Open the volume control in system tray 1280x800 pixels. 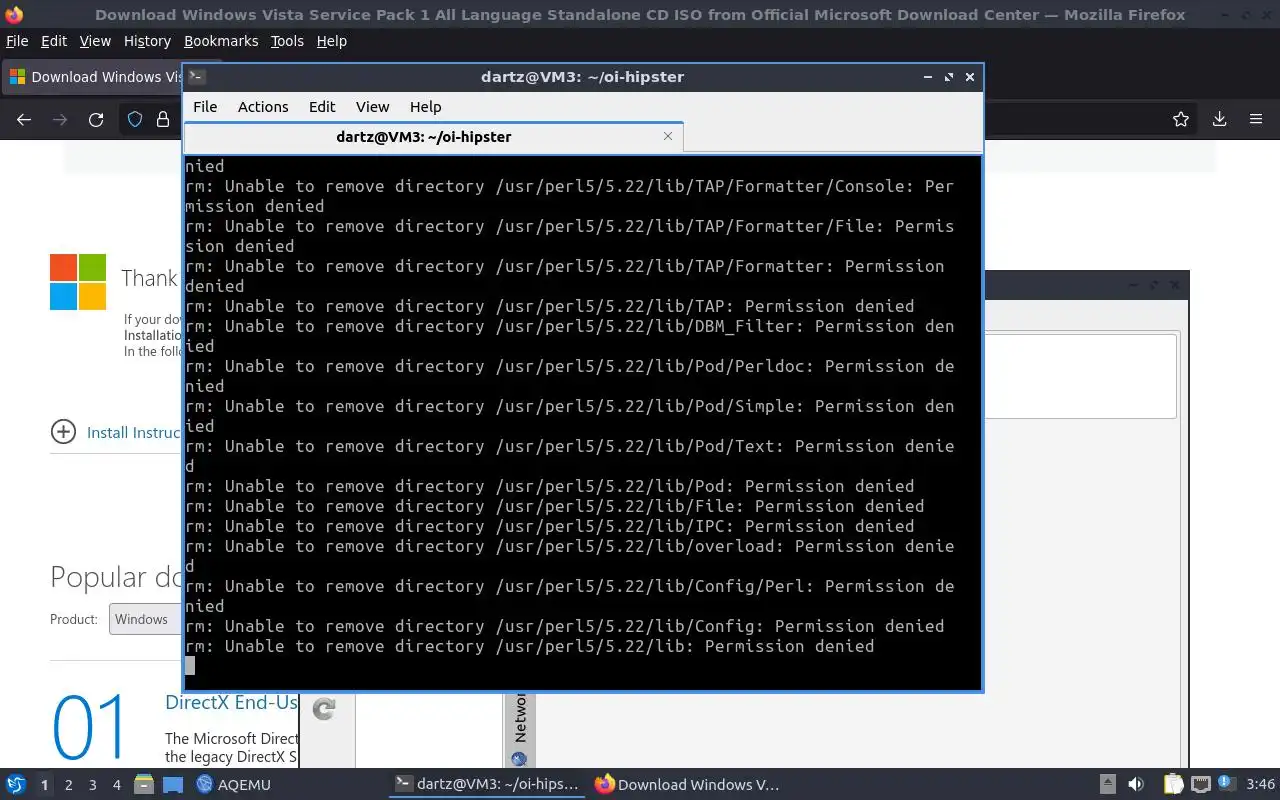click(1135, 784)
